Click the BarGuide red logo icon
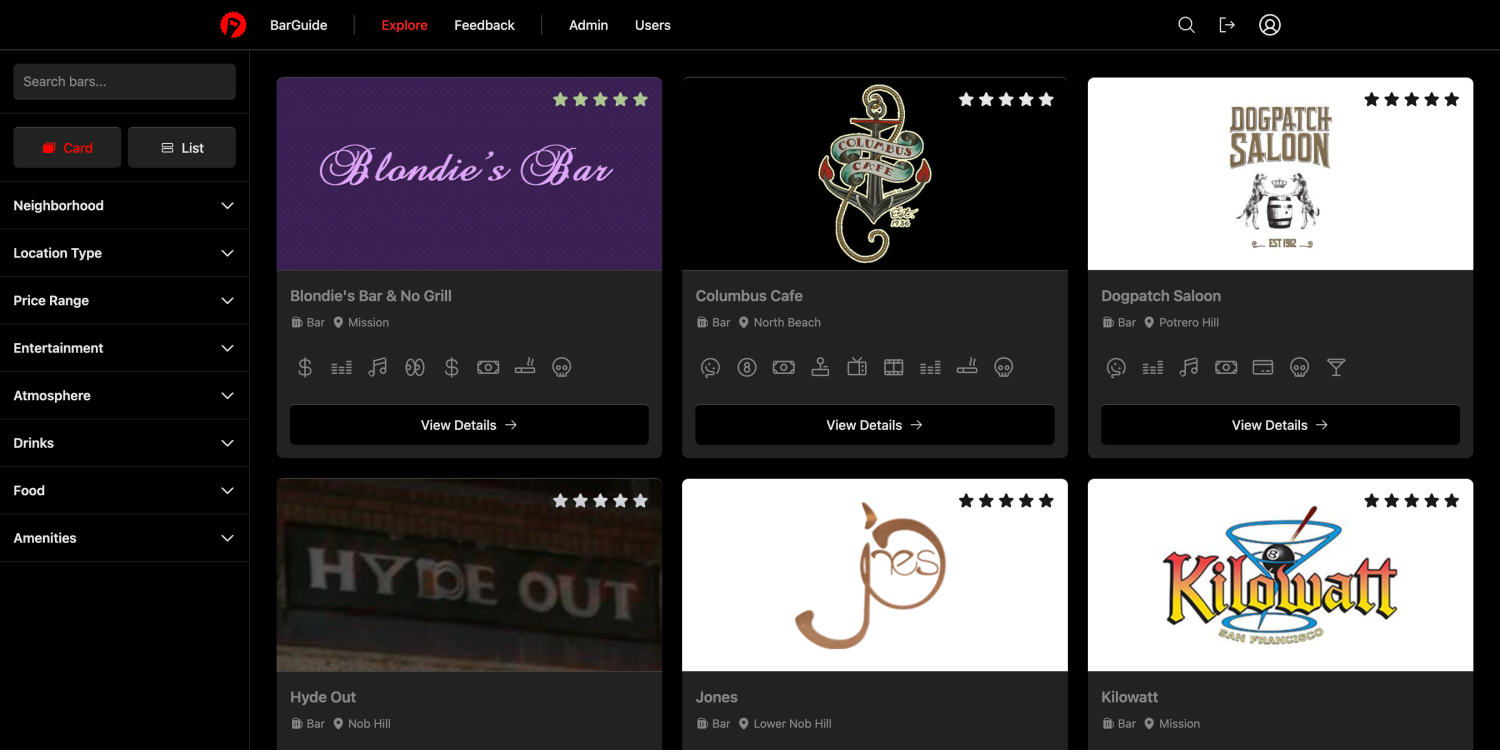 tap(233, 25)
